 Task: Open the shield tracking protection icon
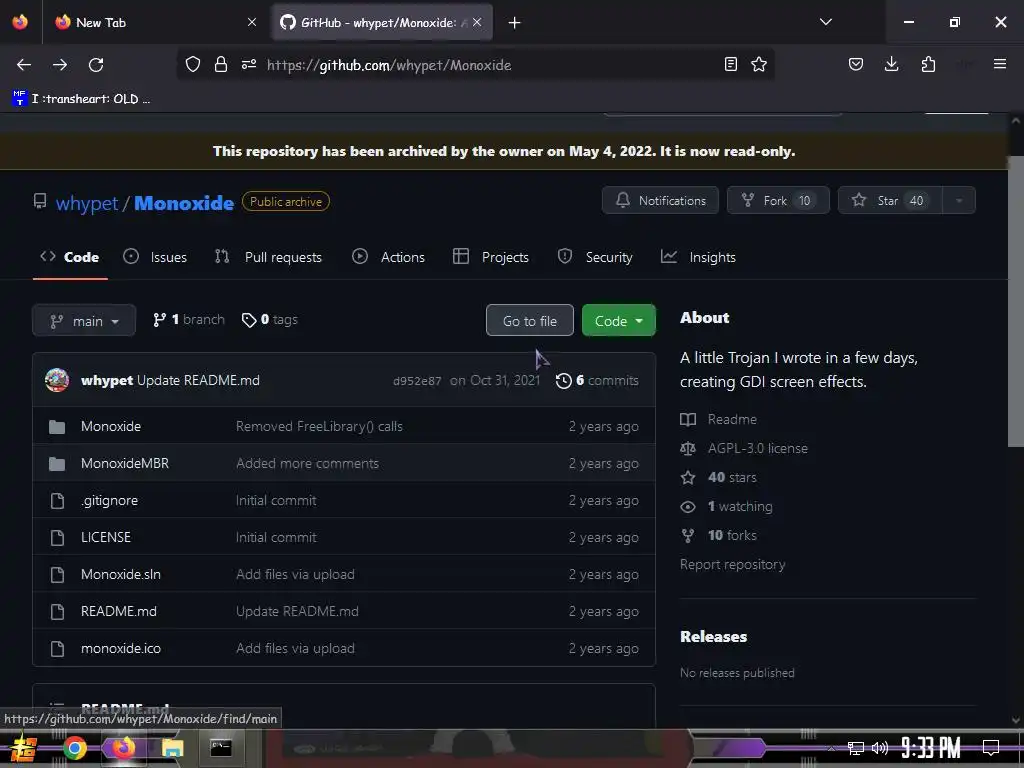coord(193,64)
